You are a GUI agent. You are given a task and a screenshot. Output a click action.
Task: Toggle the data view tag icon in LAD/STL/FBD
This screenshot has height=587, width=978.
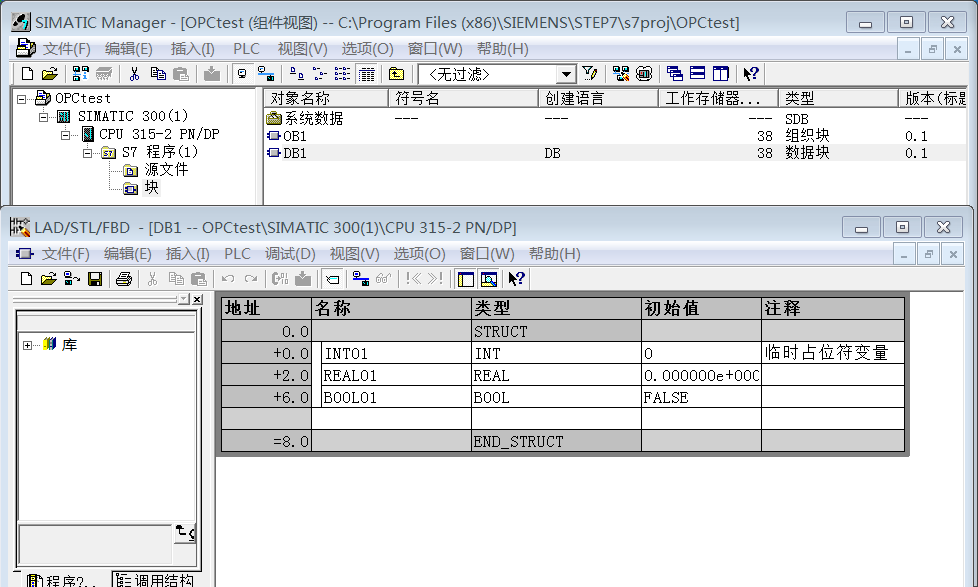pos(332,278)
